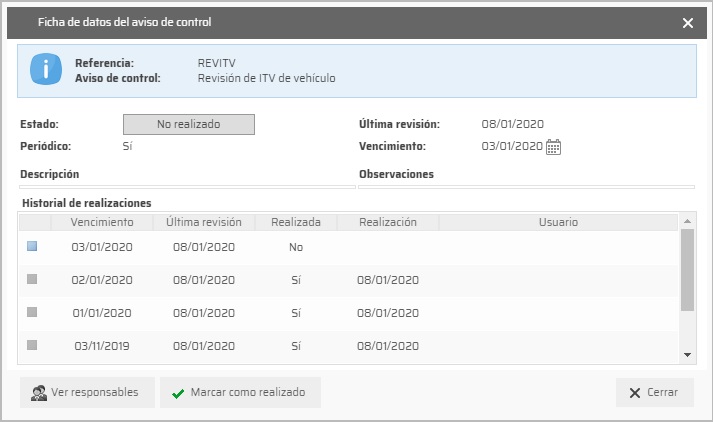Click the vencimiento cell 03/11/2019
Viewport: 713px width, 422px height.
pos(102,346)
